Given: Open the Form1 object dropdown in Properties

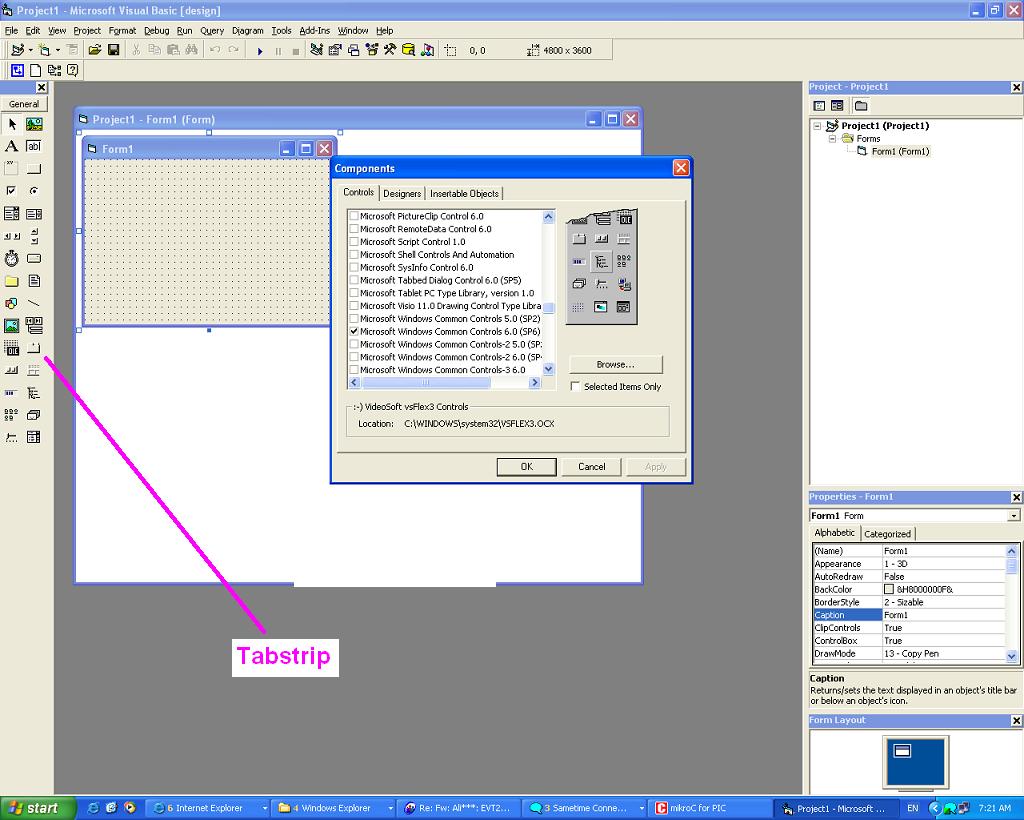Looking at the screenshot, I should [1013, 516].
